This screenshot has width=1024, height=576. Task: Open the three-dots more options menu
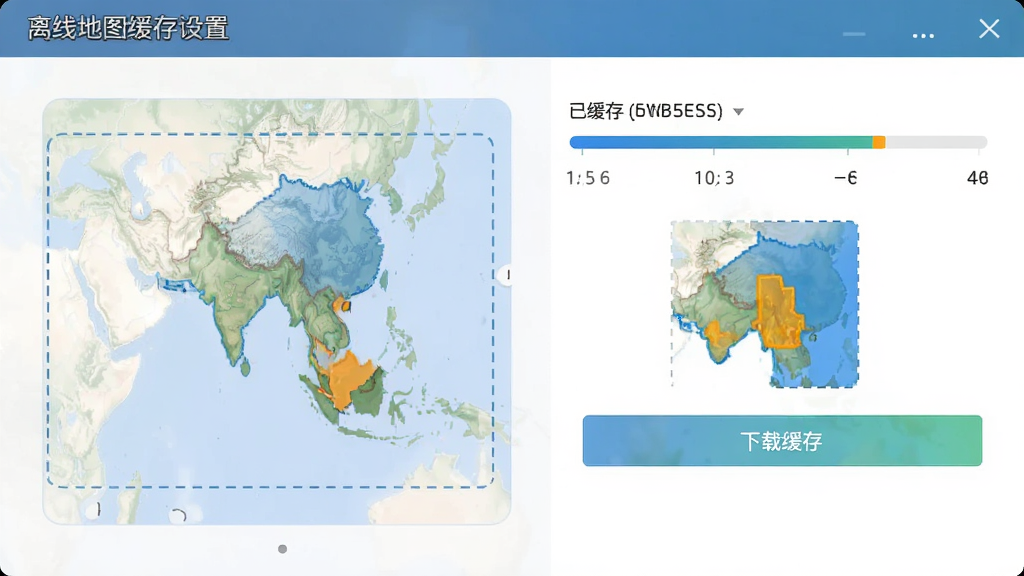pyautogui.click(x=923, y=35)
